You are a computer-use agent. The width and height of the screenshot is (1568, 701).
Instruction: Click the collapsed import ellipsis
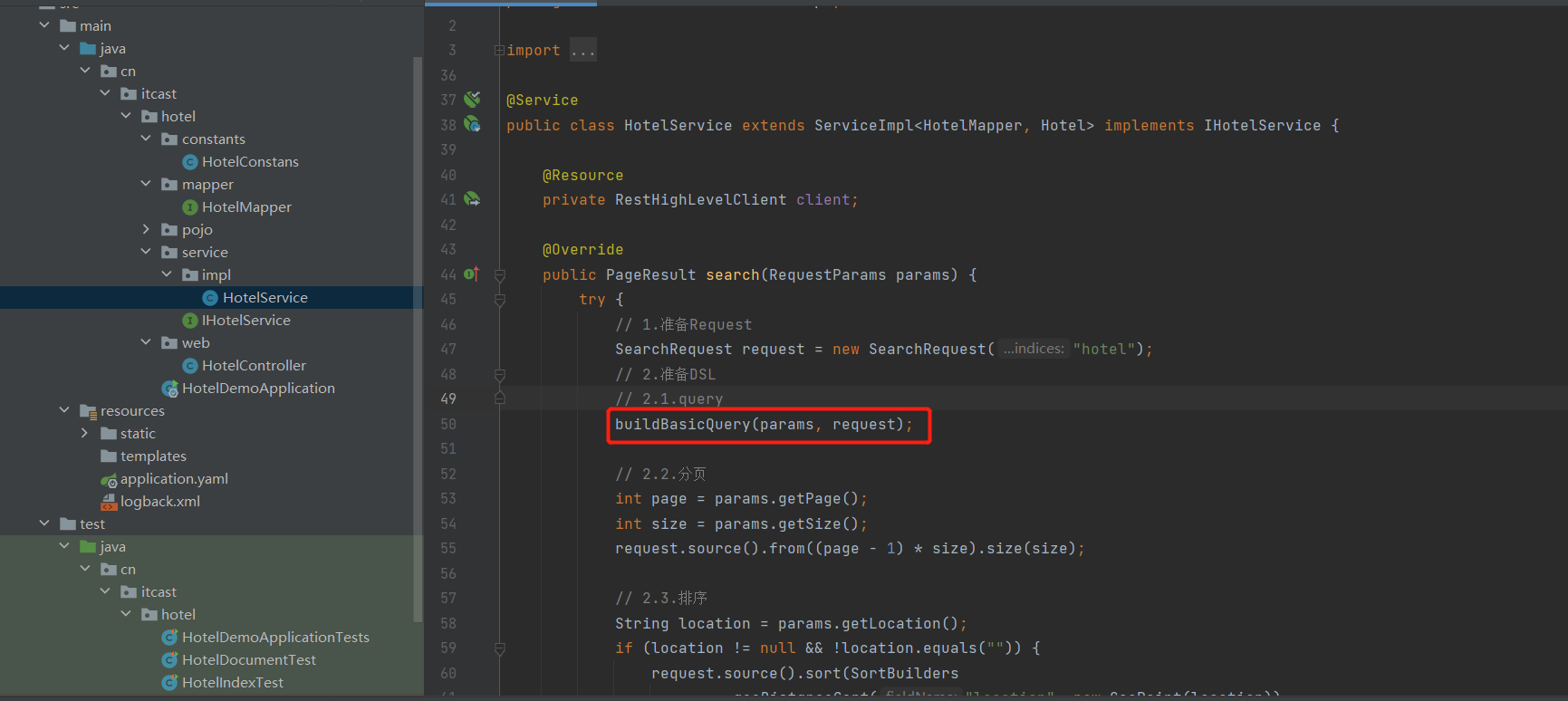(x=583, y=51)
